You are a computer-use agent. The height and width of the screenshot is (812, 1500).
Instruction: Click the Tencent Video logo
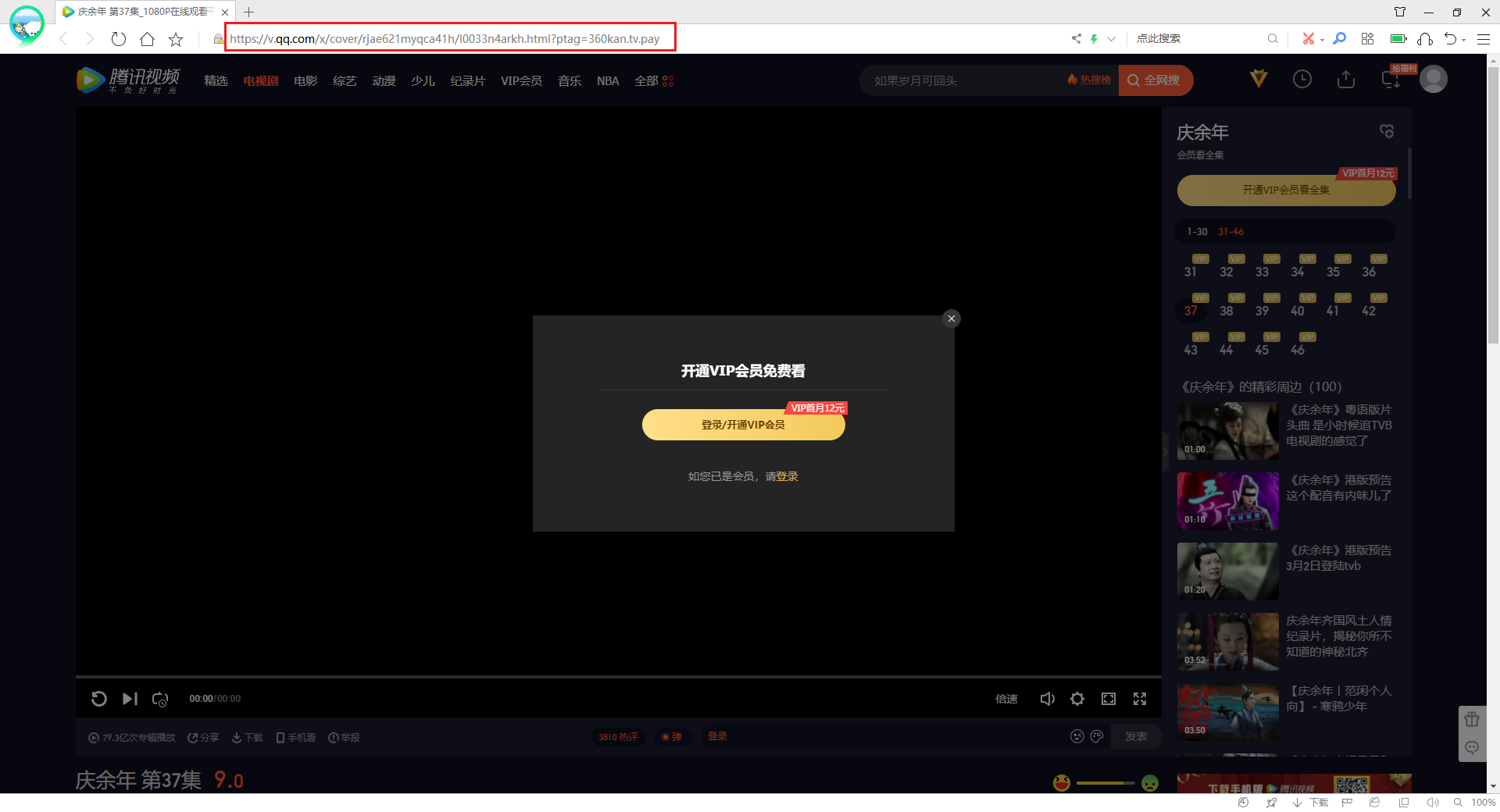coord(128,80)
